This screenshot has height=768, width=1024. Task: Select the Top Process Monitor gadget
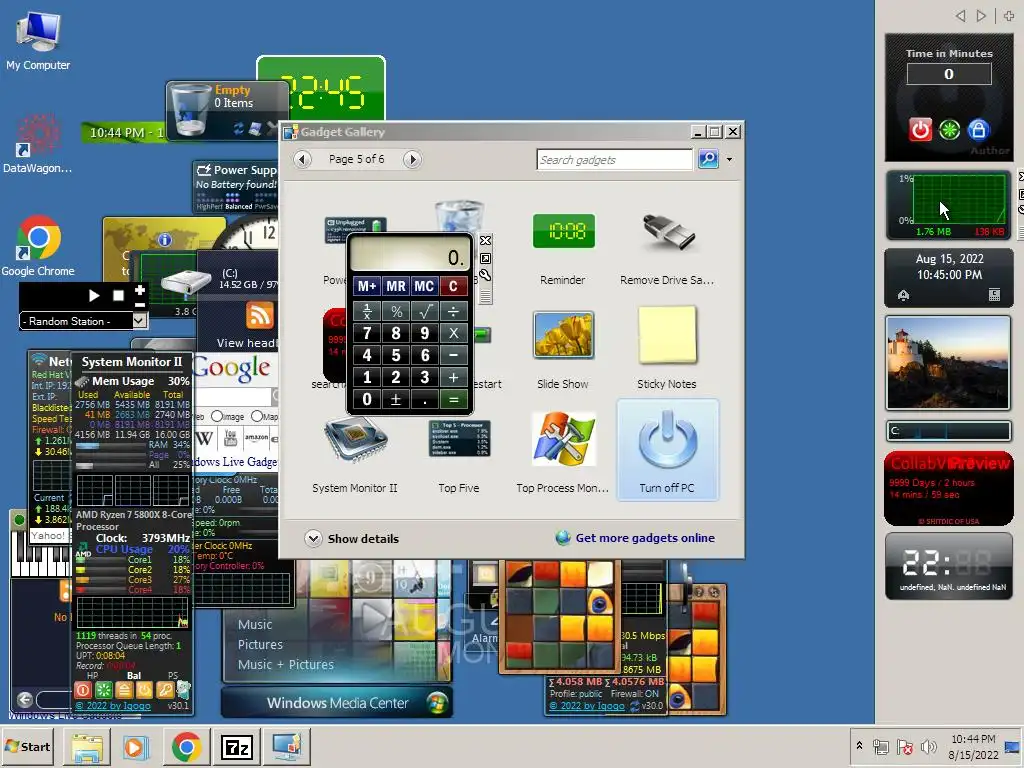pos(563,452)
